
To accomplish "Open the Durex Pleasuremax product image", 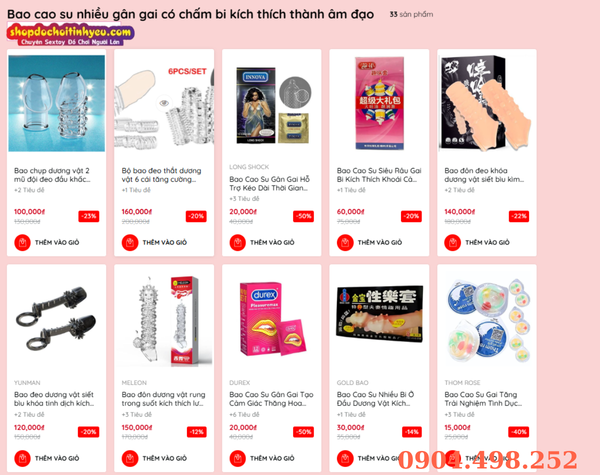I will tap(271, 319).
